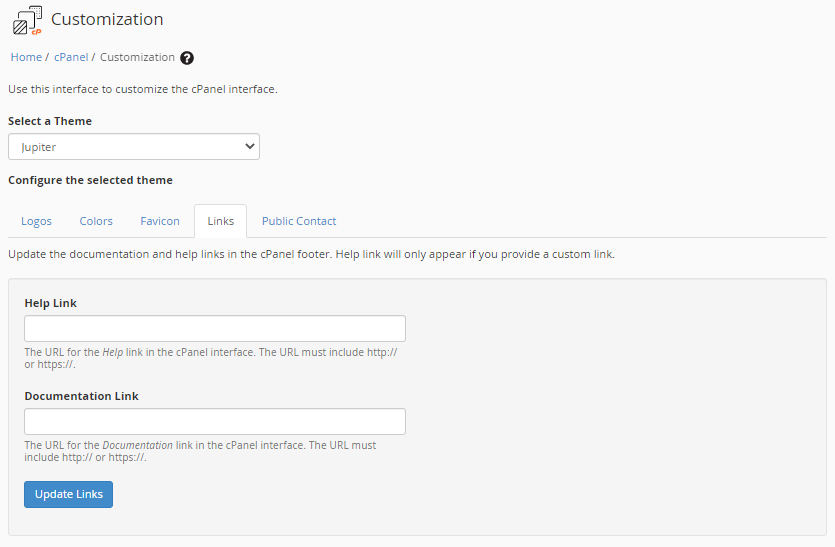
Task: Open the Select a Theme dropdown showing Jupiter
Action: (133, 147)
